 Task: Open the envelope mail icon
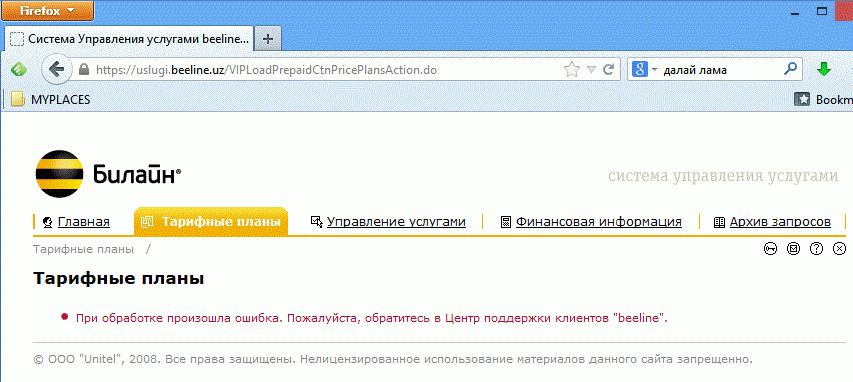(794, 249)
